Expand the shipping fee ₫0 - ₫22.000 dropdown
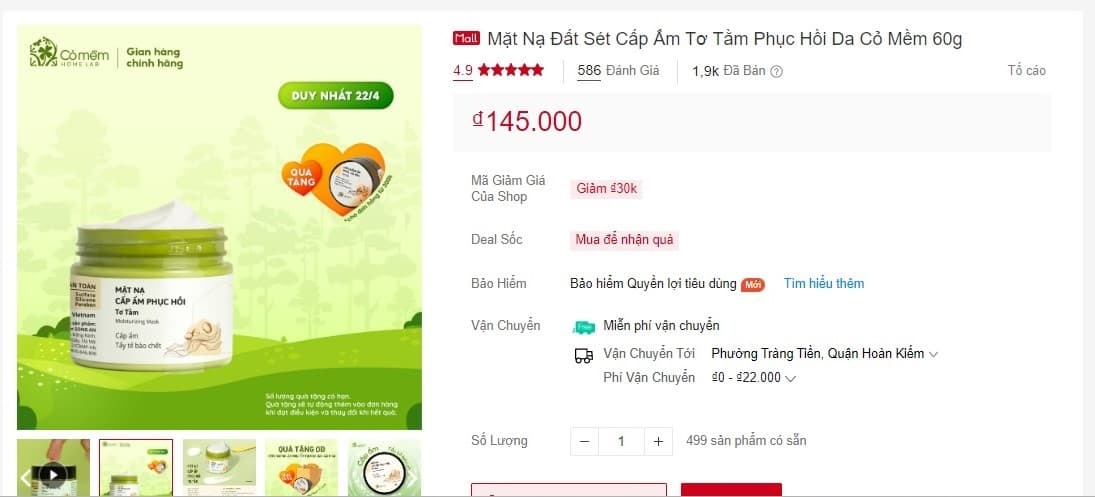 [x=754, y=378]
